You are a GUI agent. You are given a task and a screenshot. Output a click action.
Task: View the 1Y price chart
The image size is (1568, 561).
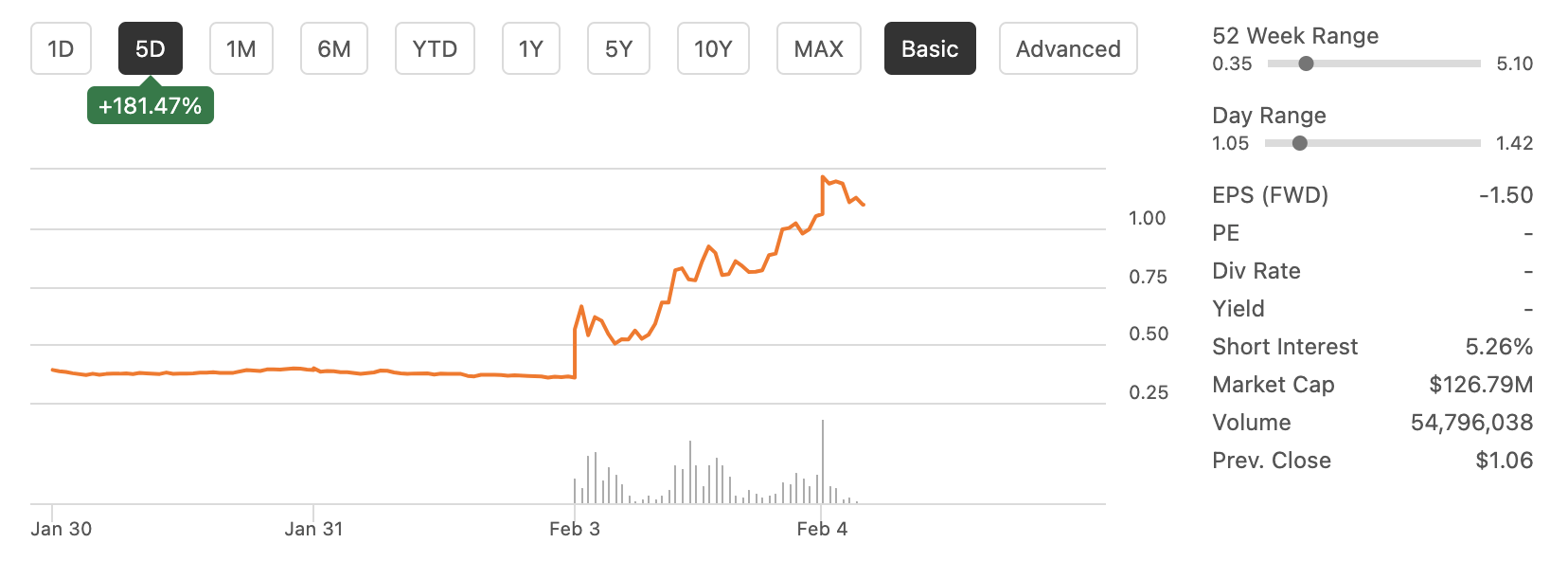click(531, 48)
